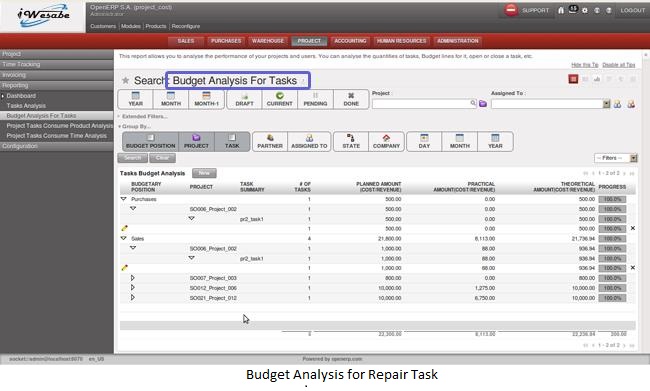Toggle Group By Partner

(270, 141)
